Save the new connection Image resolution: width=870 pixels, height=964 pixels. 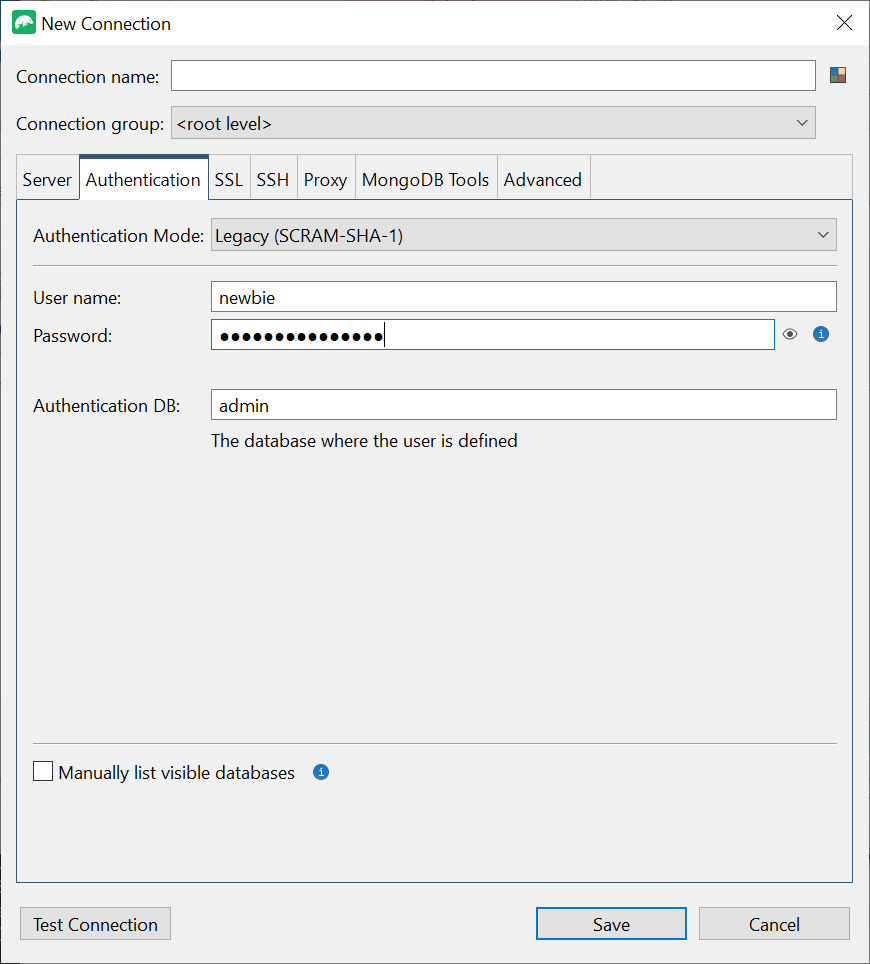point(611,923)
